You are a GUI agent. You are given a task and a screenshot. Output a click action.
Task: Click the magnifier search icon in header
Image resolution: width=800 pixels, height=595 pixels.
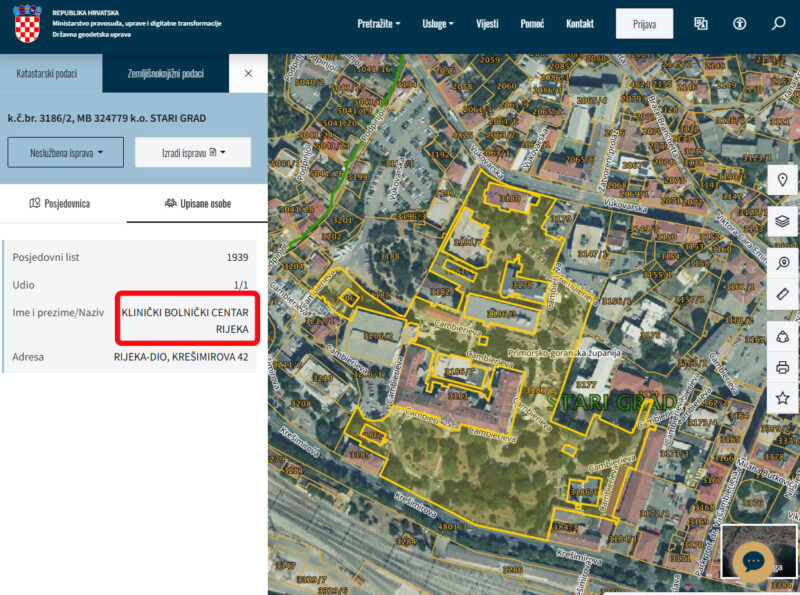[x=778, y=23]
